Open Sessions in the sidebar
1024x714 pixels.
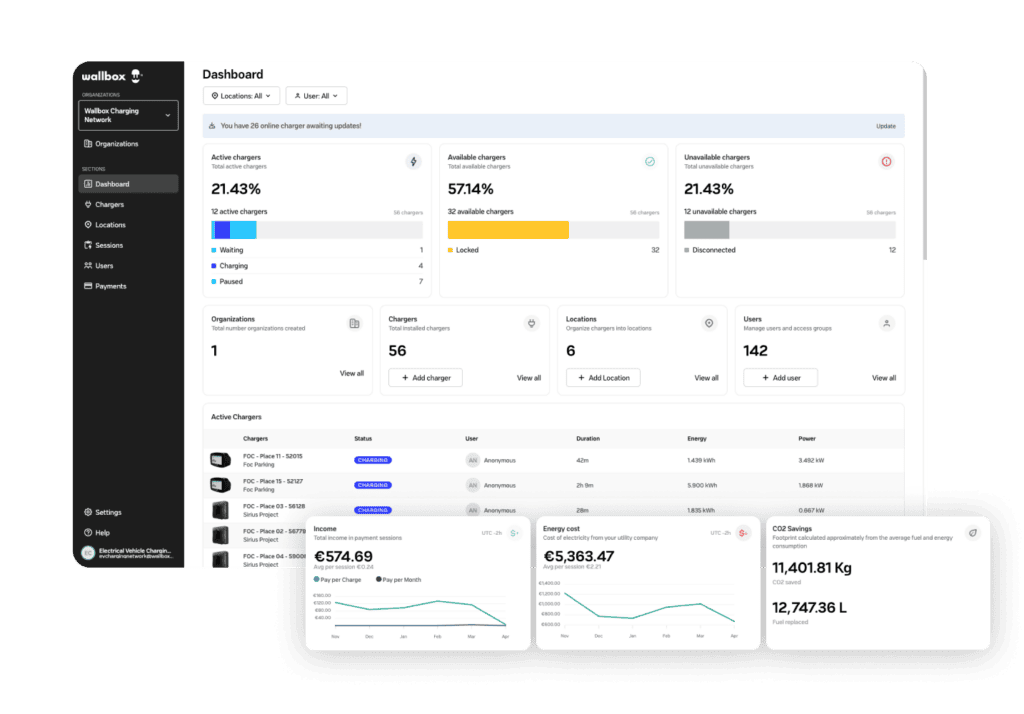[109, 245]
